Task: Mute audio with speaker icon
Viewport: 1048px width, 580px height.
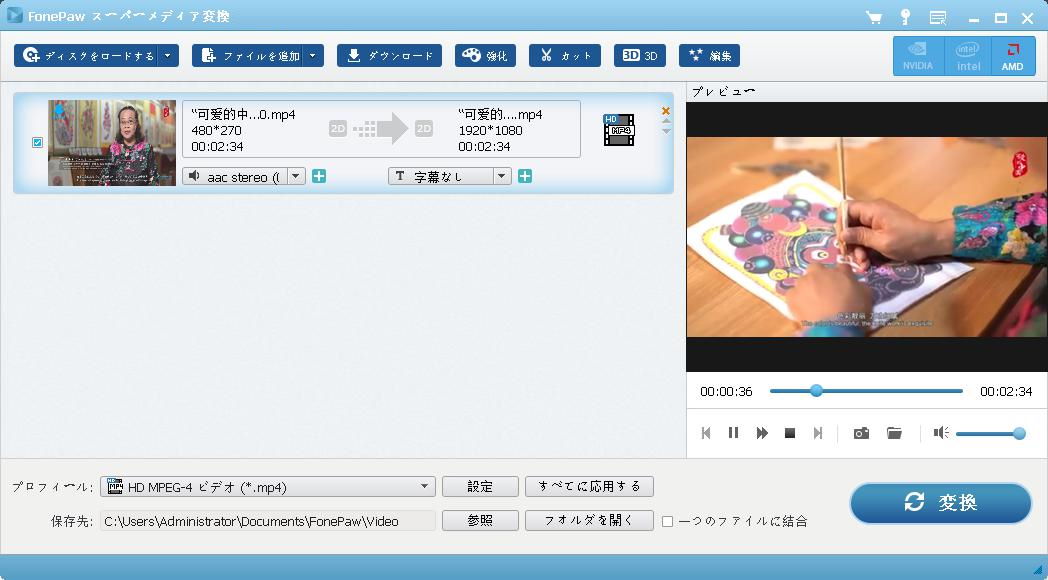Action: coord(941,433)
